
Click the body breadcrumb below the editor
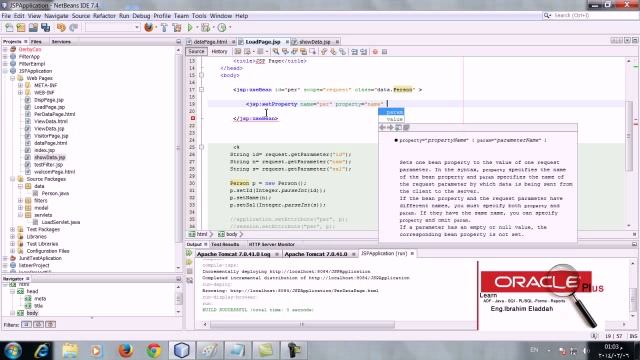click(x=231, y=234)
